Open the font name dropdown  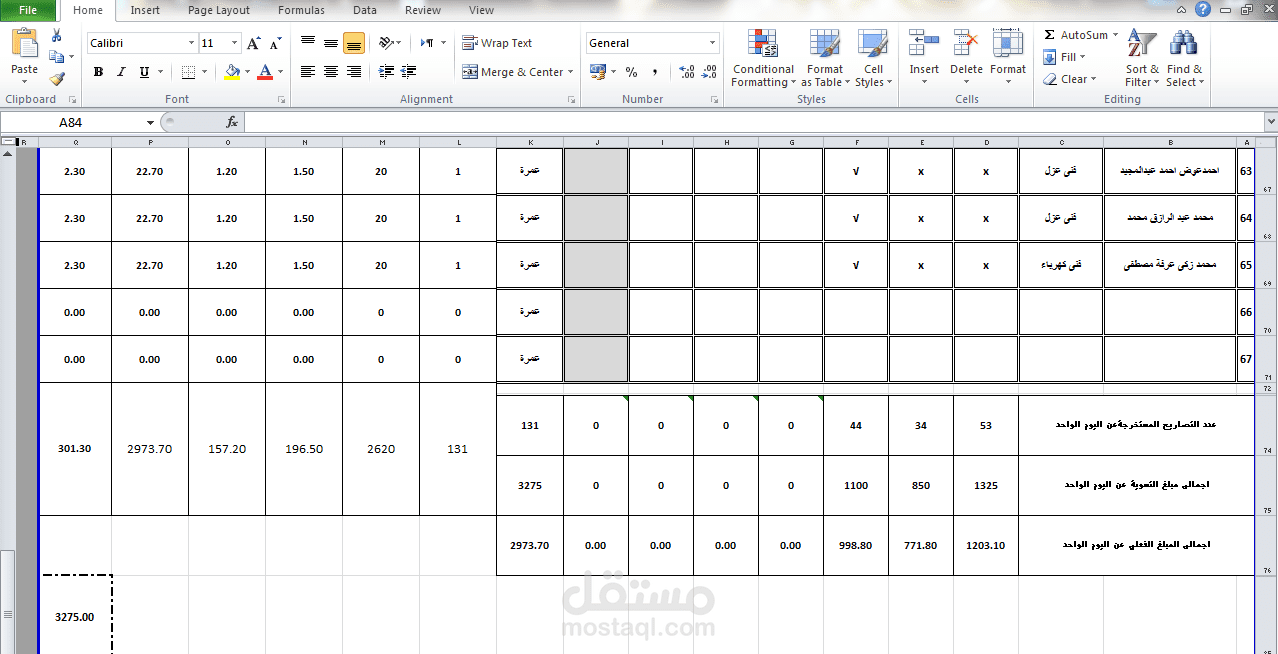click(191, 43)
